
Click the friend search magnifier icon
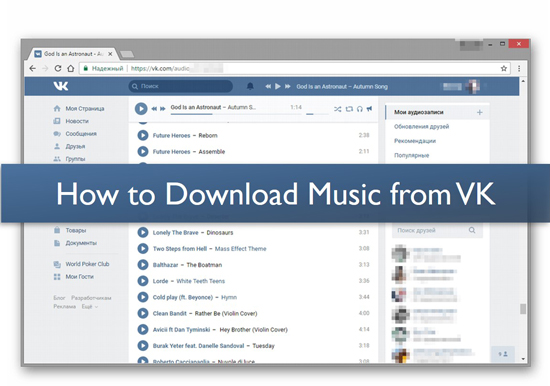pos(472,230)
